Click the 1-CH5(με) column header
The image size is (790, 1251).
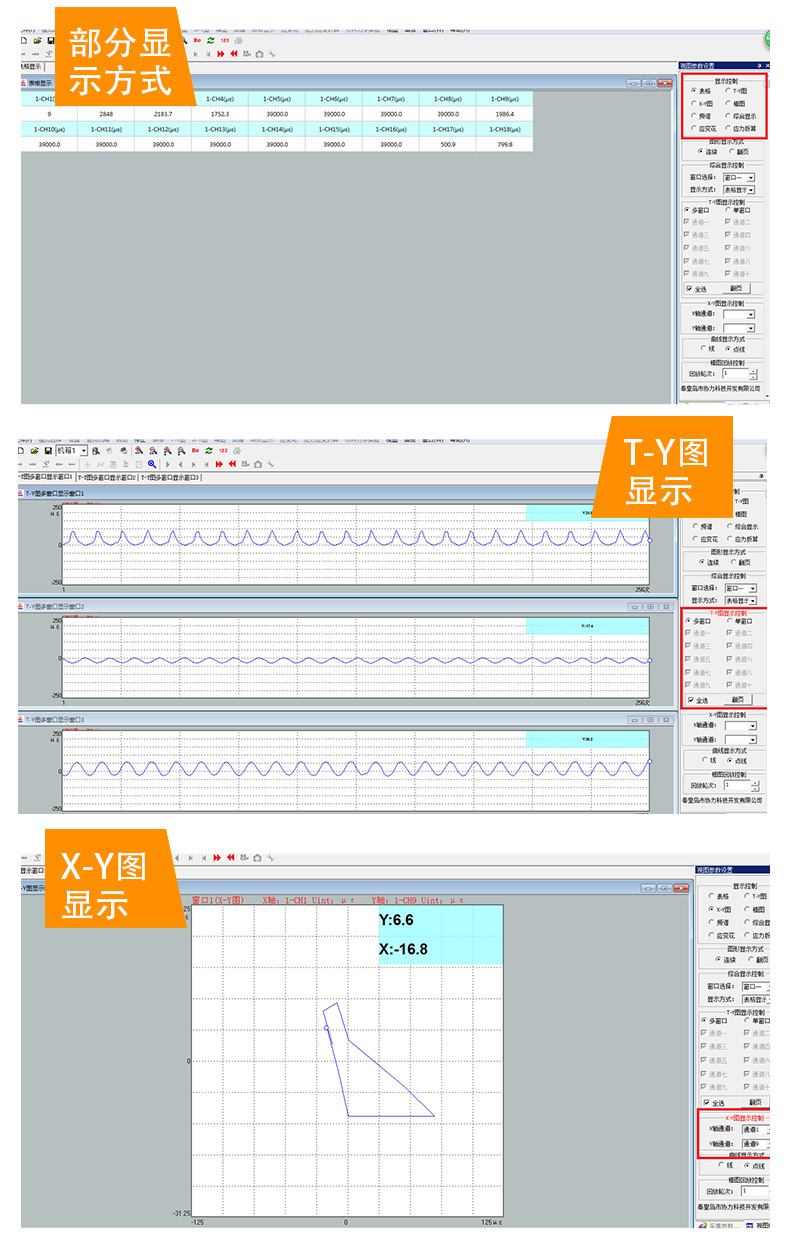click(x=277, y=98)
